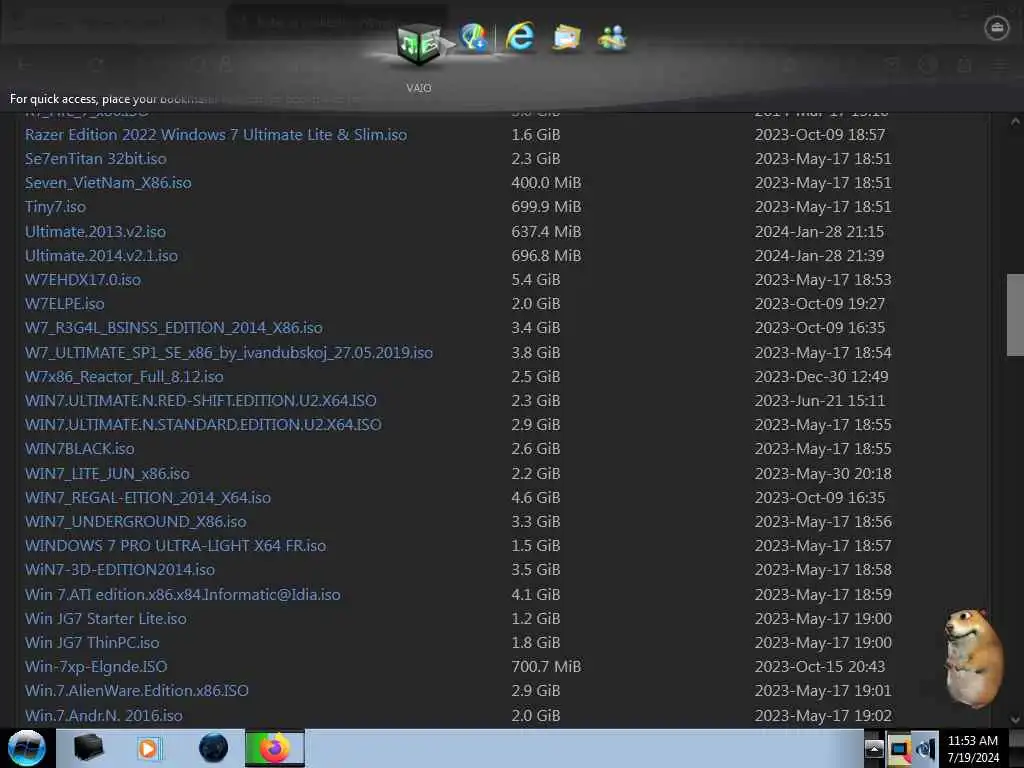
Task: Open the black cube taskbar icon
Action: point(88,748)
